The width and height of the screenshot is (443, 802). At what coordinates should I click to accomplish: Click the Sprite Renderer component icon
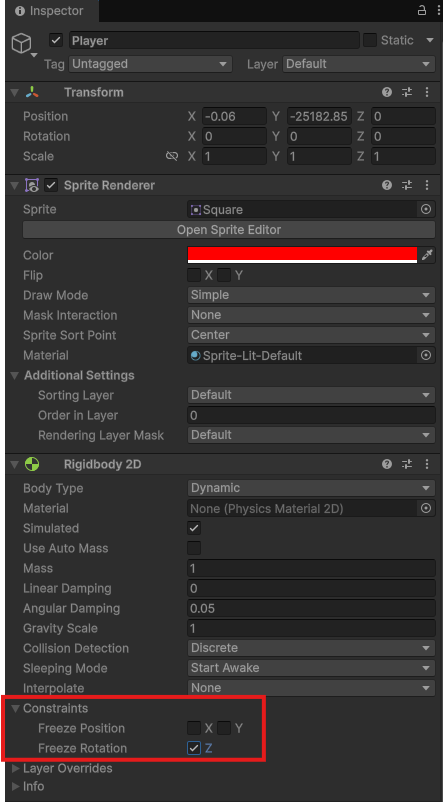tap(32, 185)
